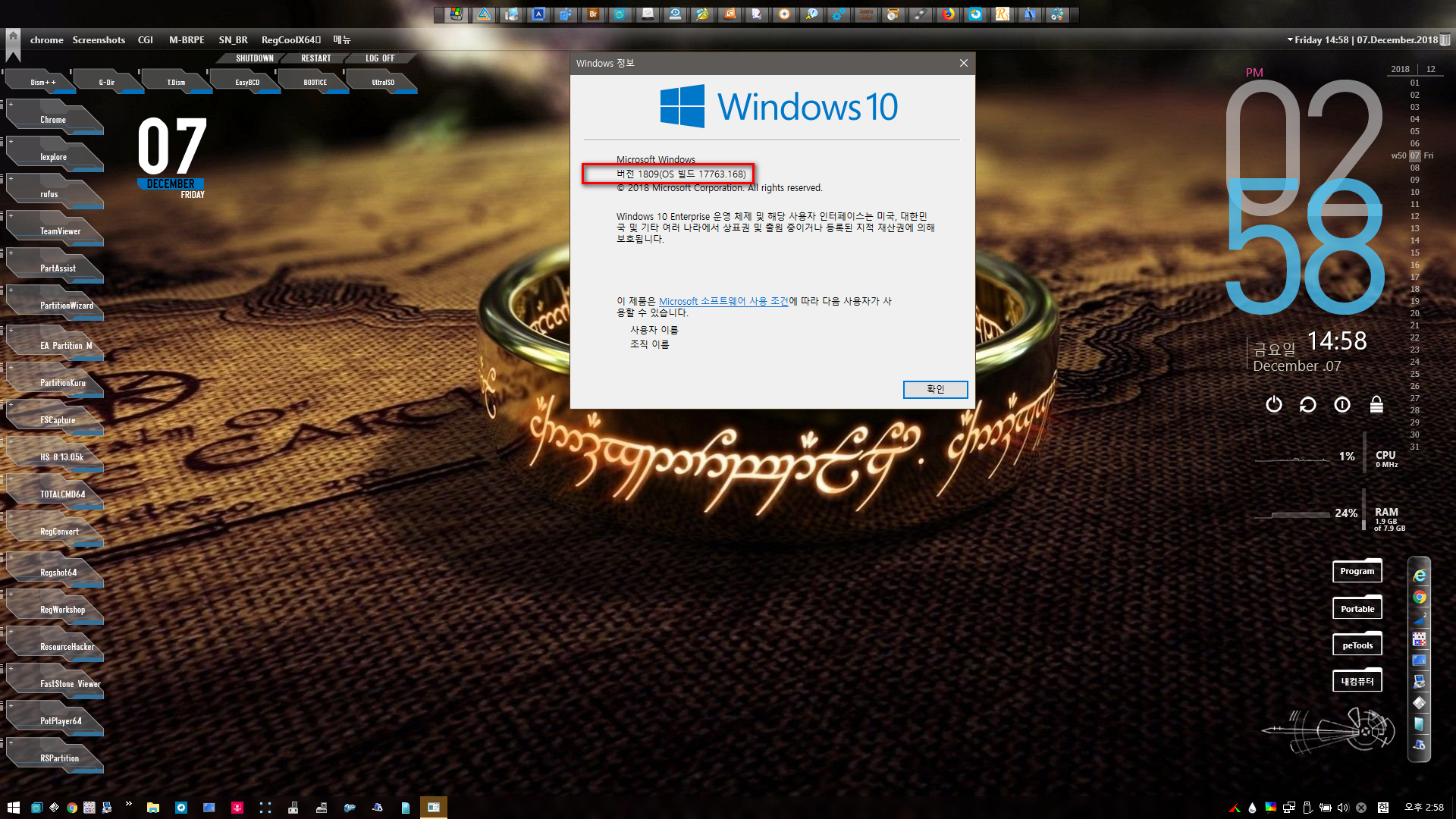This screenshot has width=1456, height=819.
Task: Open the chrome menu in top bar
Action: 46,39
